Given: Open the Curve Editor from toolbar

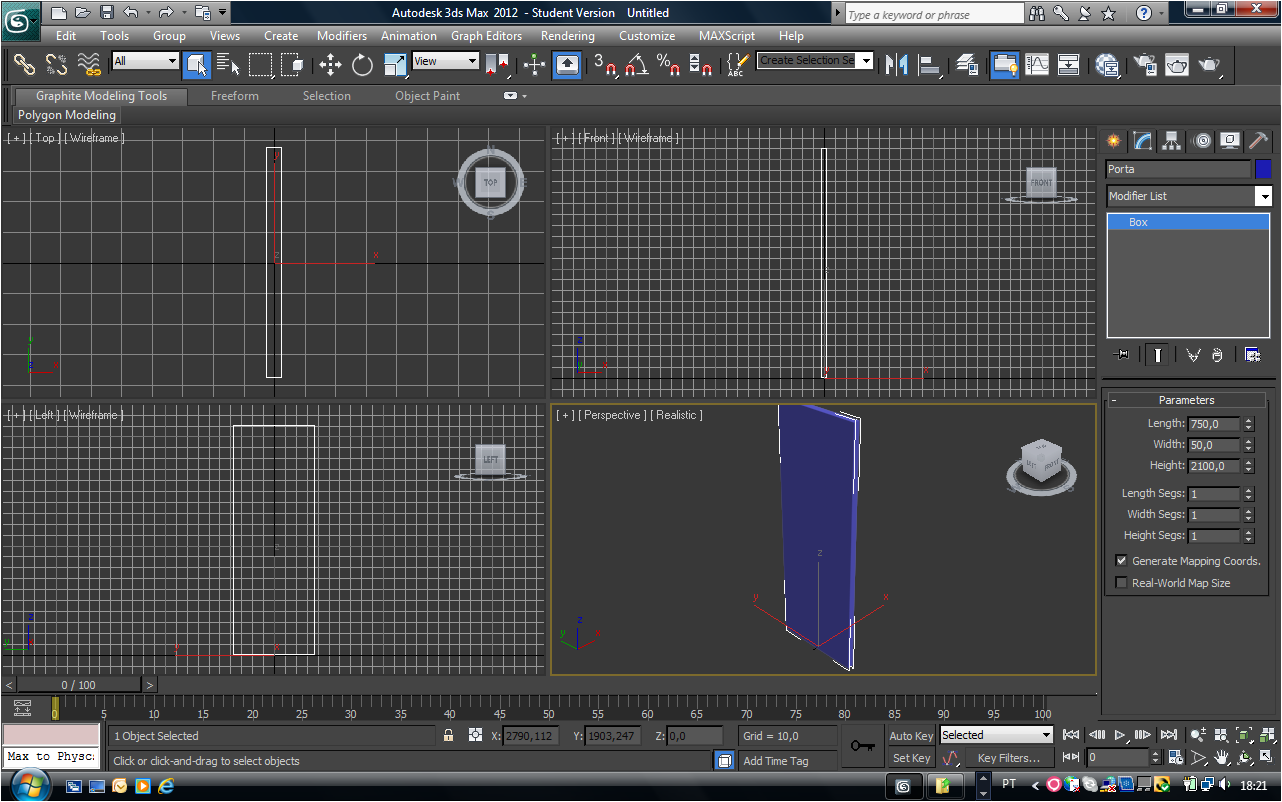Looking at the screenshot, I should 1037,65.
